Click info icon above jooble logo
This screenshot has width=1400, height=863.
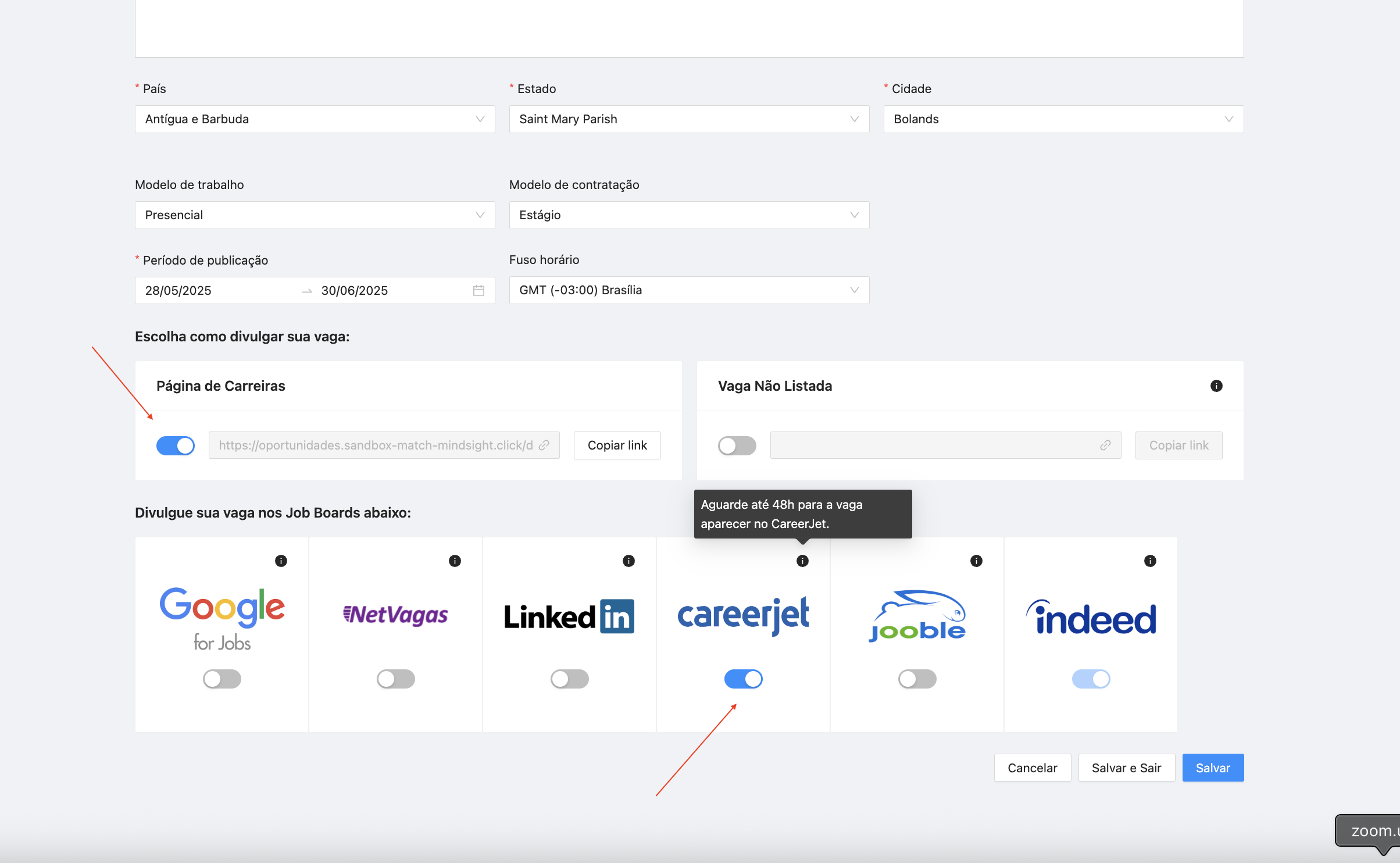pyautogui.click(x=976, y=561)
